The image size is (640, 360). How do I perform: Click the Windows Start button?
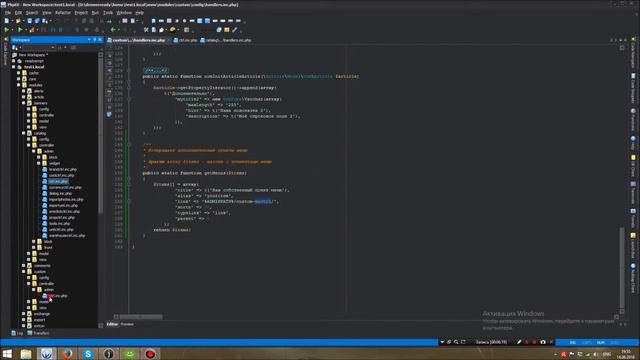7,354
